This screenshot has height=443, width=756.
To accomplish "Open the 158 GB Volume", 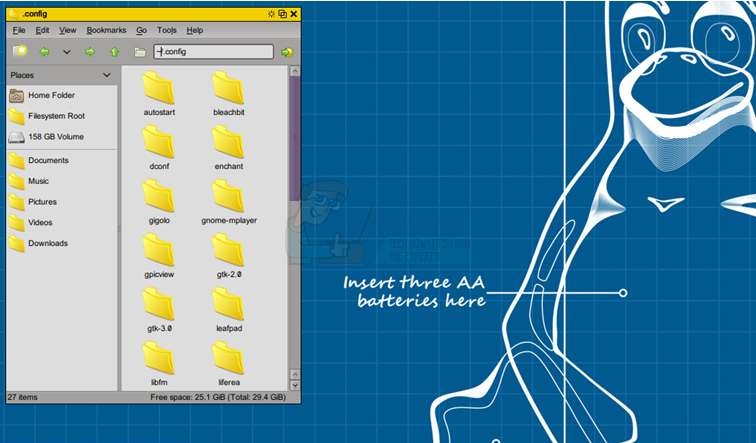I will coord(55,136).
